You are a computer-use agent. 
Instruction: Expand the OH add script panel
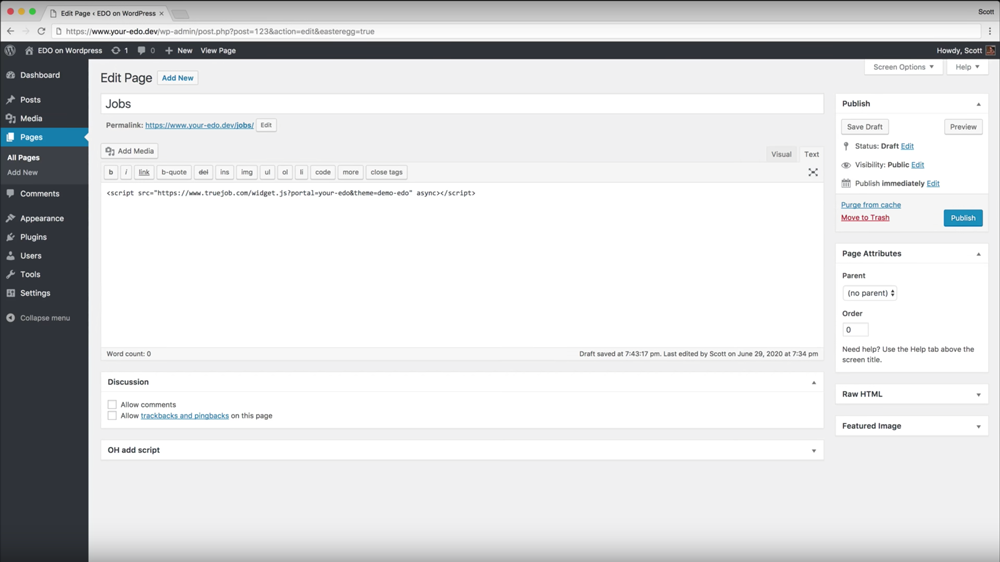pos(814,450)
